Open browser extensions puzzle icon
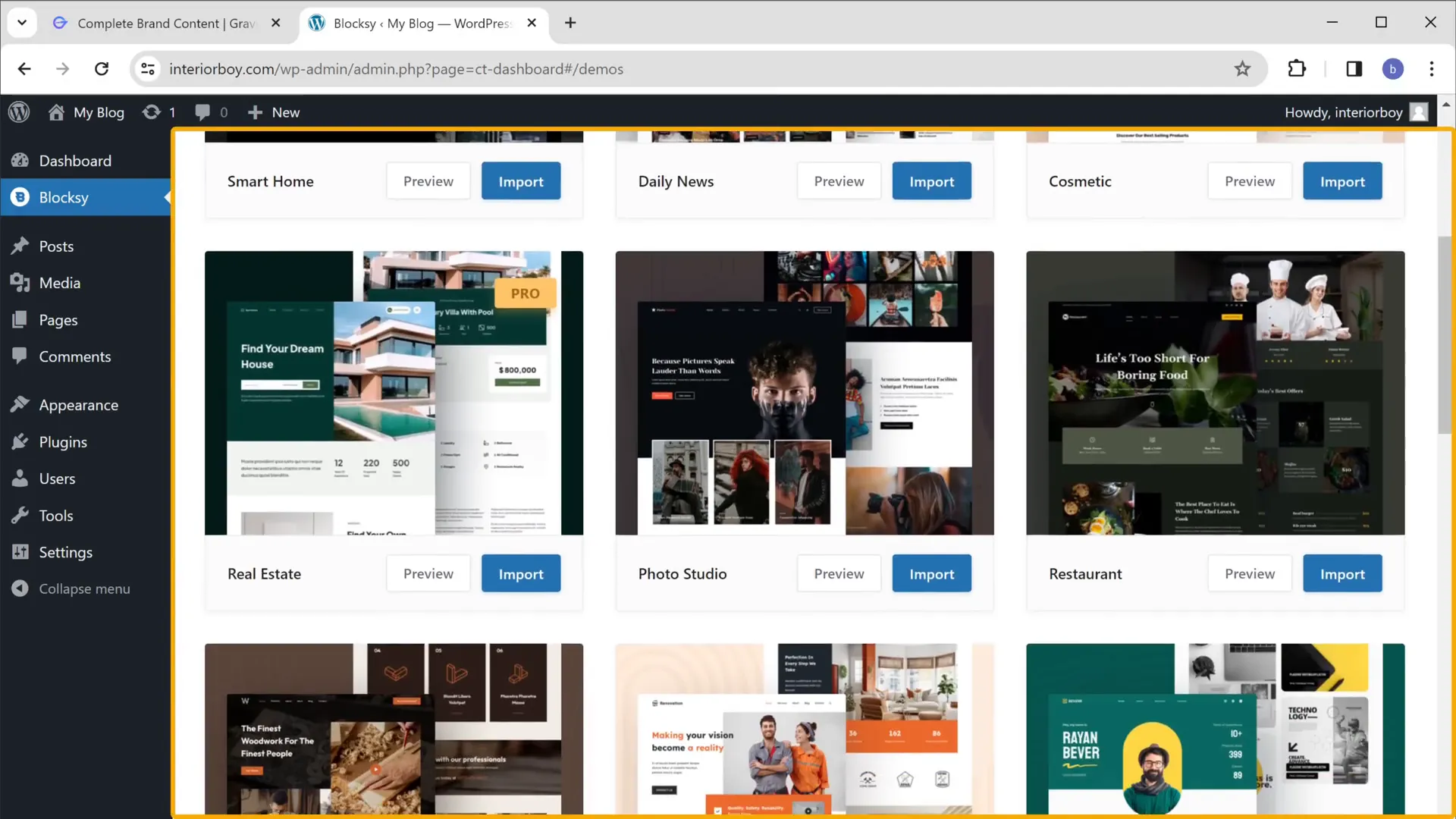Viewport: 1456px width, 819px height. pos(1297,69)
